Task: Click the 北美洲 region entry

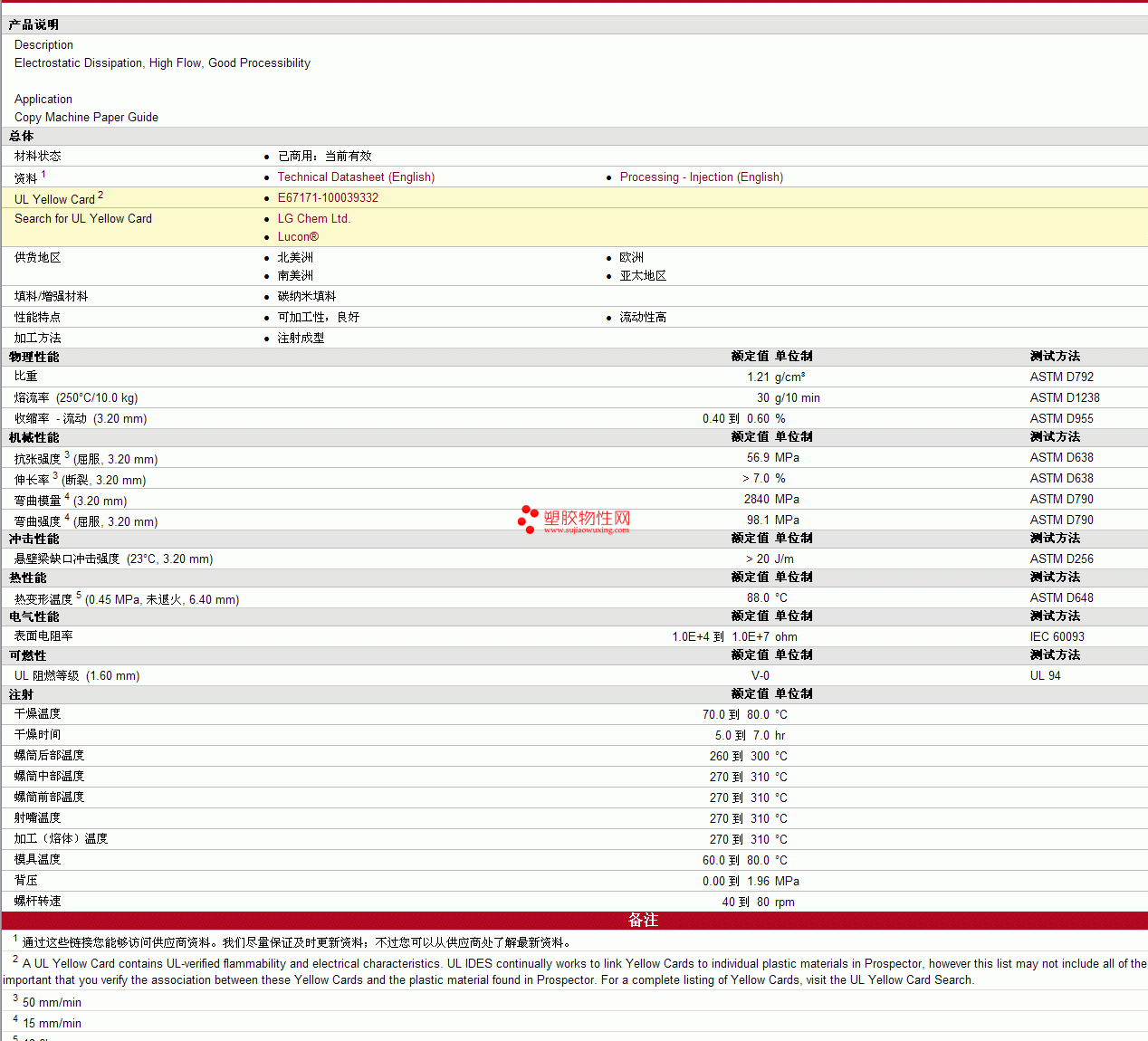Action: pos(295,258)
